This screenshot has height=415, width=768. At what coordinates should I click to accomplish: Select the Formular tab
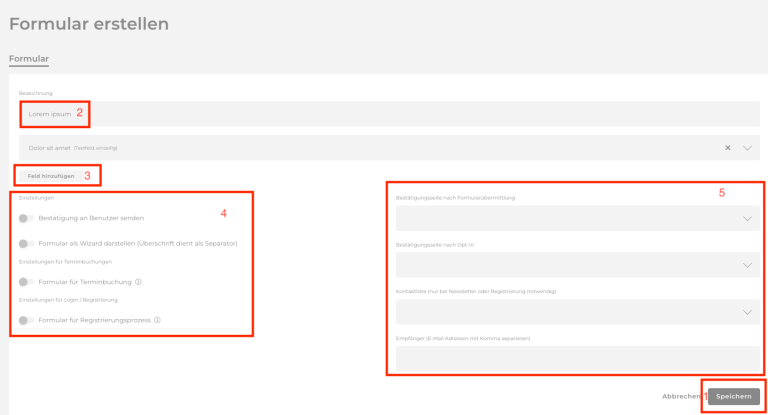pos(28,59)
